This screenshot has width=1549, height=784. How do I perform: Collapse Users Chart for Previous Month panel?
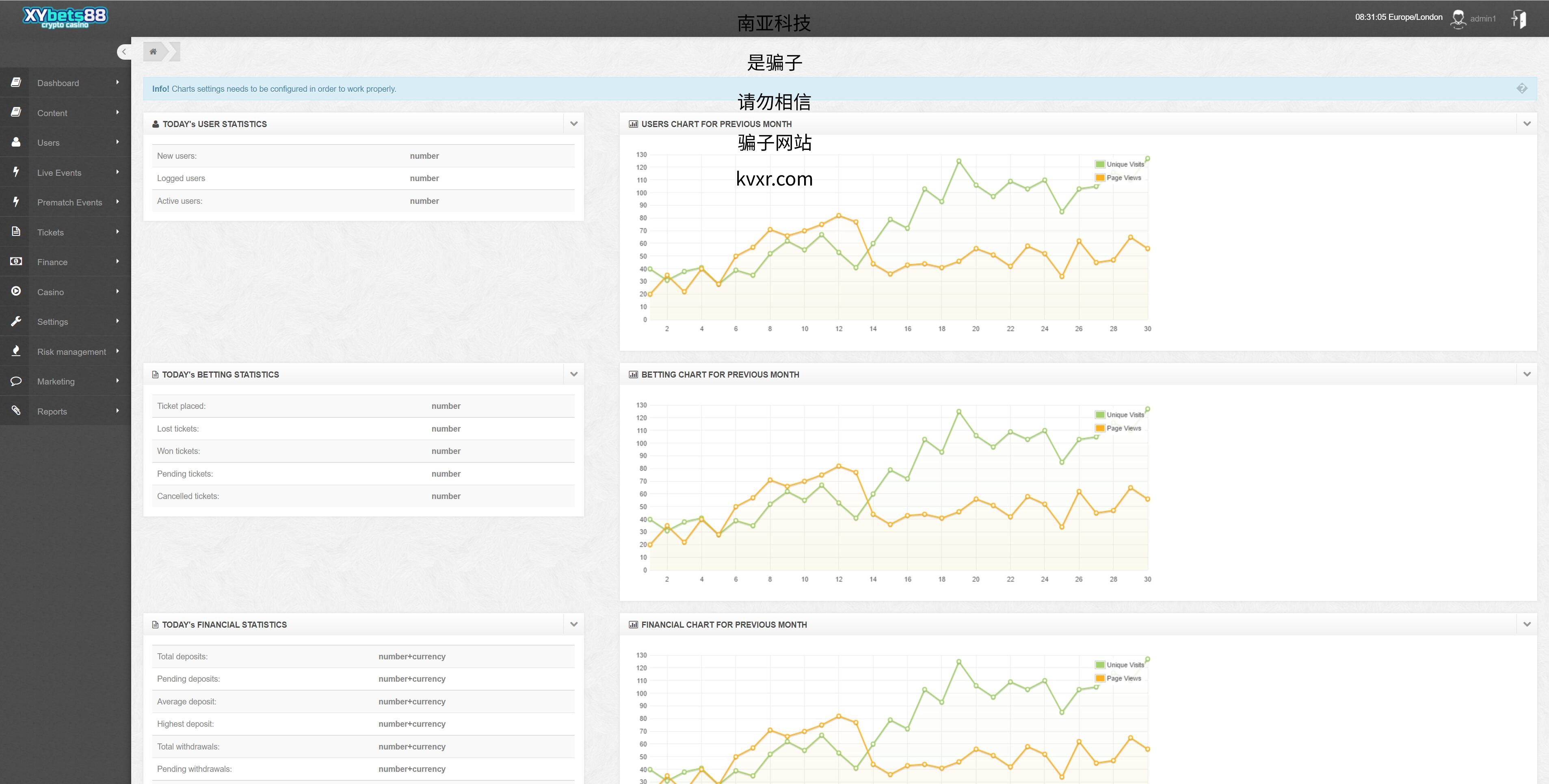pyautogui.click(x=1527, y=124)
